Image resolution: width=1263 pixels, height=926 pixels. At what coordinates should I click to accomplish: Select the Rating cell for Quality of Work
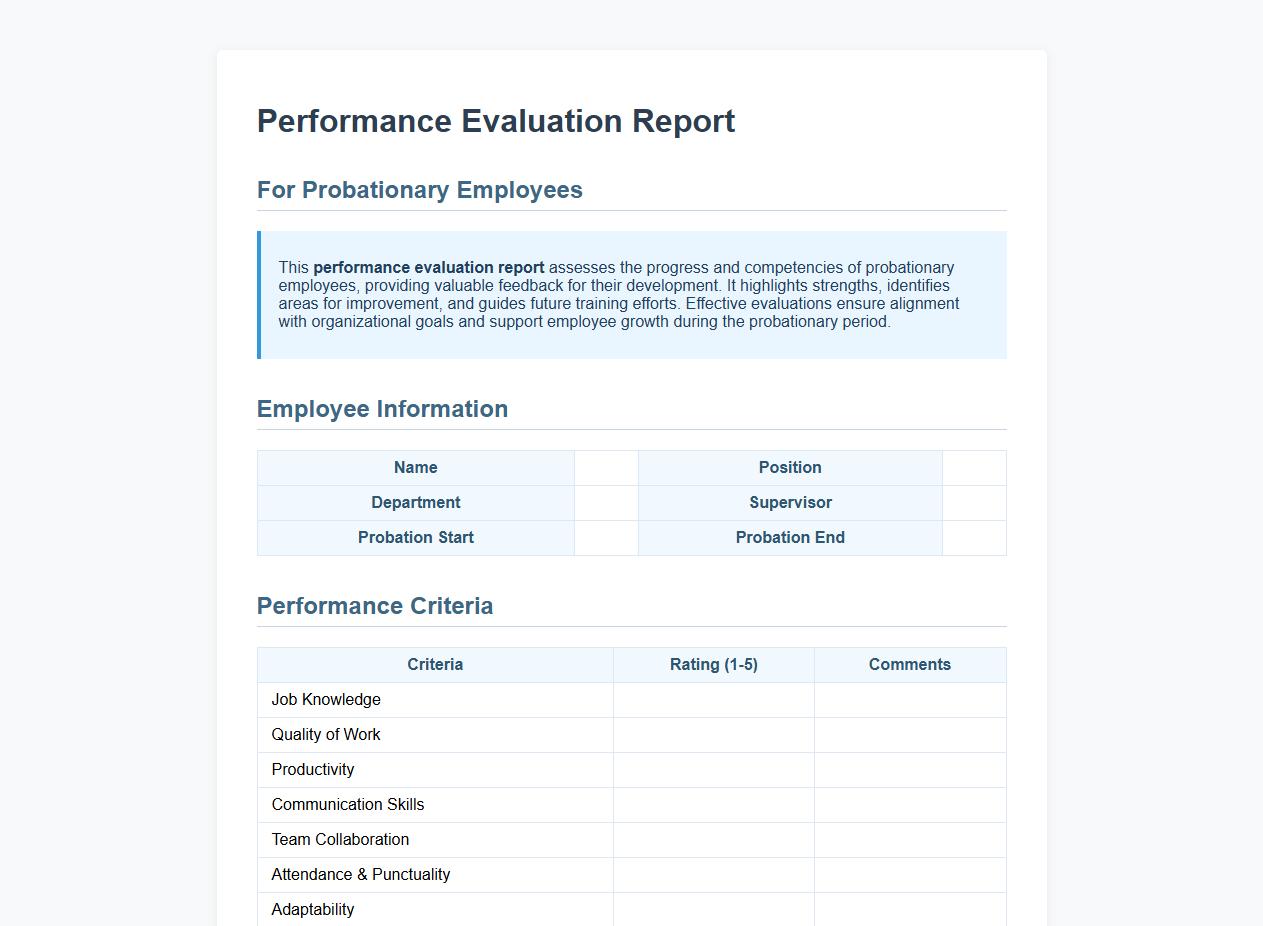coord(713,734)
